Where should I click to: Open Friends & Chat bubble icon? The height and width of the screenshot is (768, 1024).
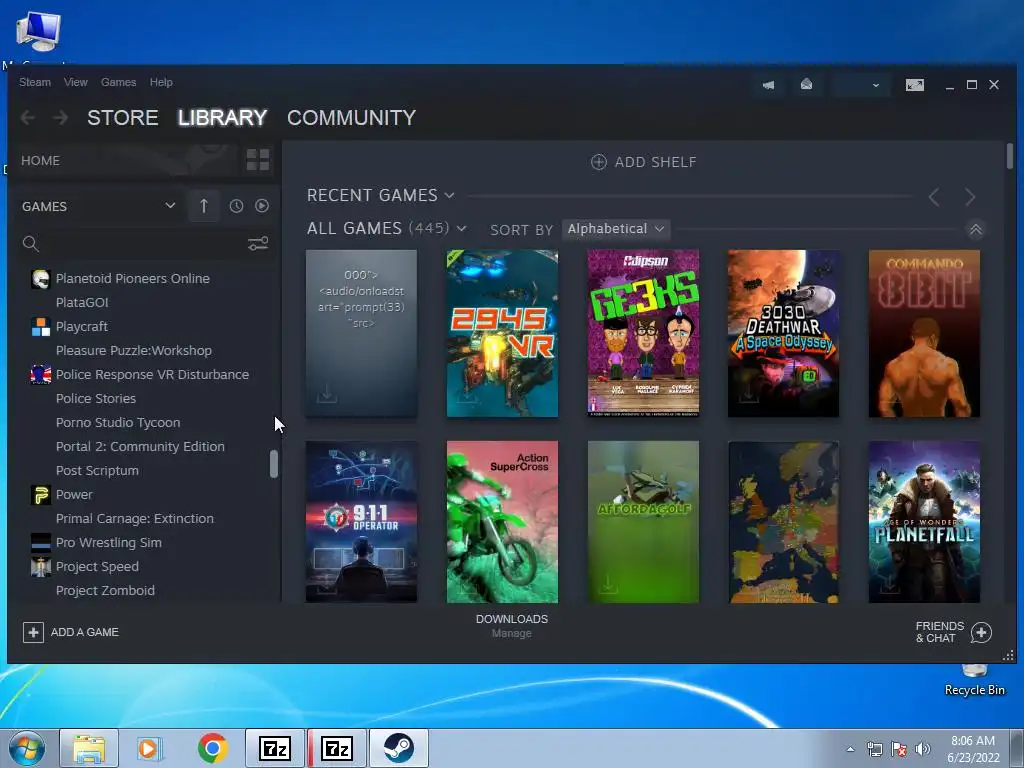(x=981, y=632)
